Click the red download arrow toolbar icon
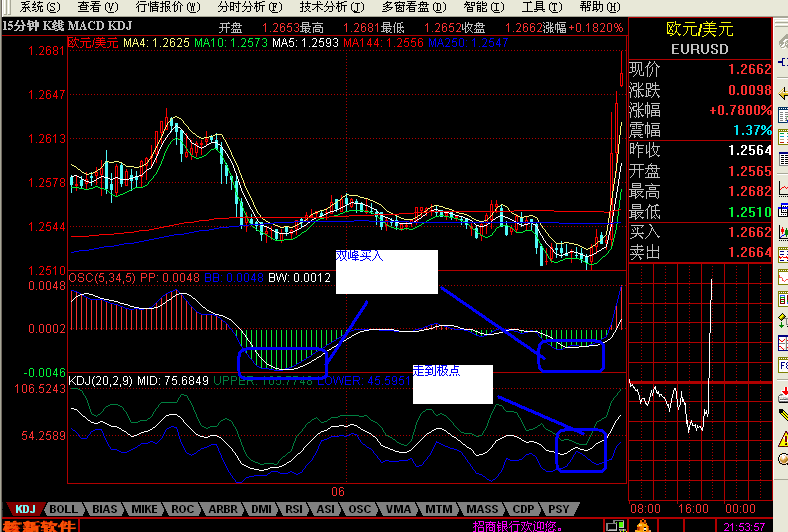 pos(783,394)
